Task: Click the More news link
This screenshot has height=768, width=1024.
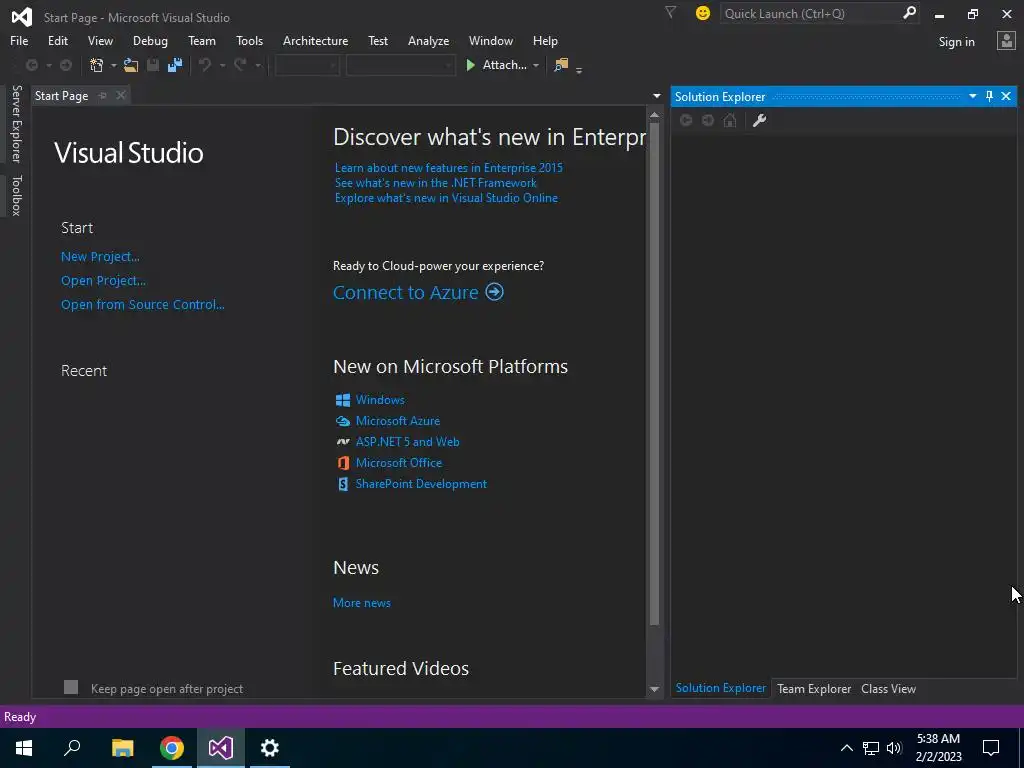Action: point(362,603)
